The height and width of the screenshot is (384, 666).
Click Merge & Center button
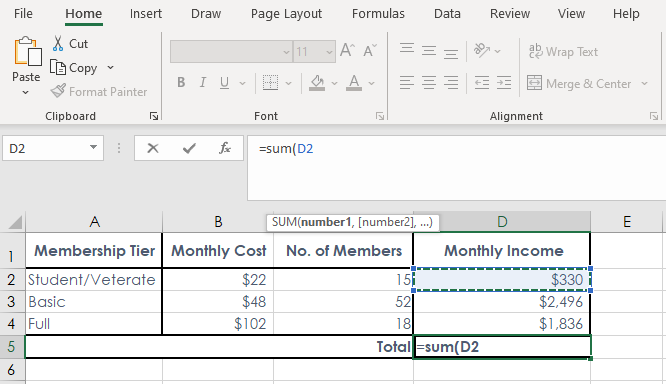[x=579, y=83]
